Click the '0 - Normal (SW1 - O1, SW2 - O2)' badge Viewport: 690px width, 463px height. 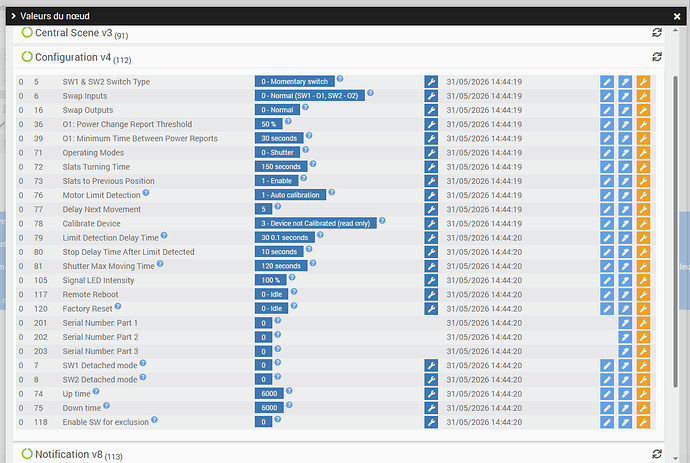[x=310, y=96]
